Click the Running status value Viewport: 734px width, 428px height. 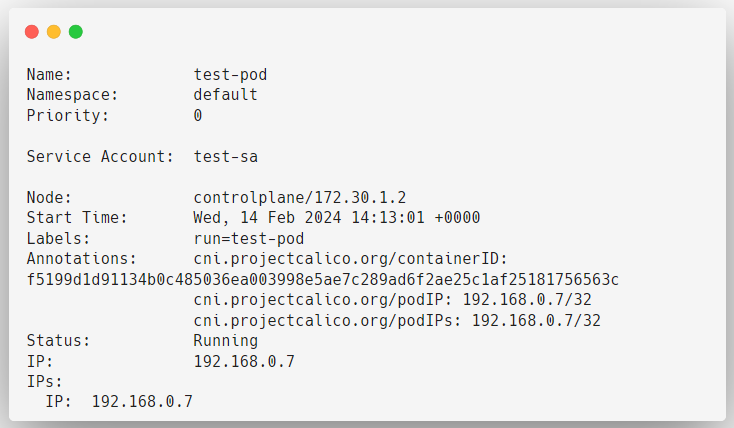click(226, 341)
